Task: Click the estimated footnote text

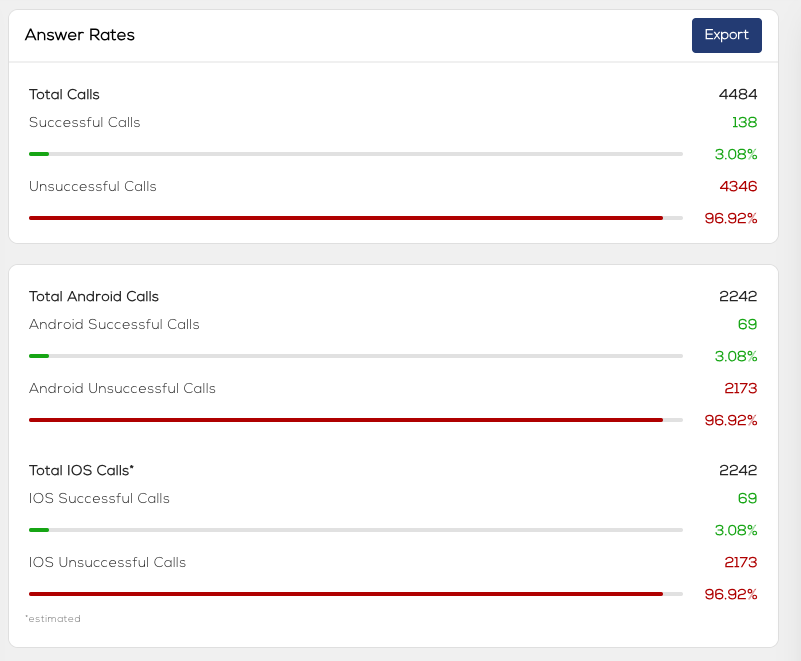Action: click(53, 619)
